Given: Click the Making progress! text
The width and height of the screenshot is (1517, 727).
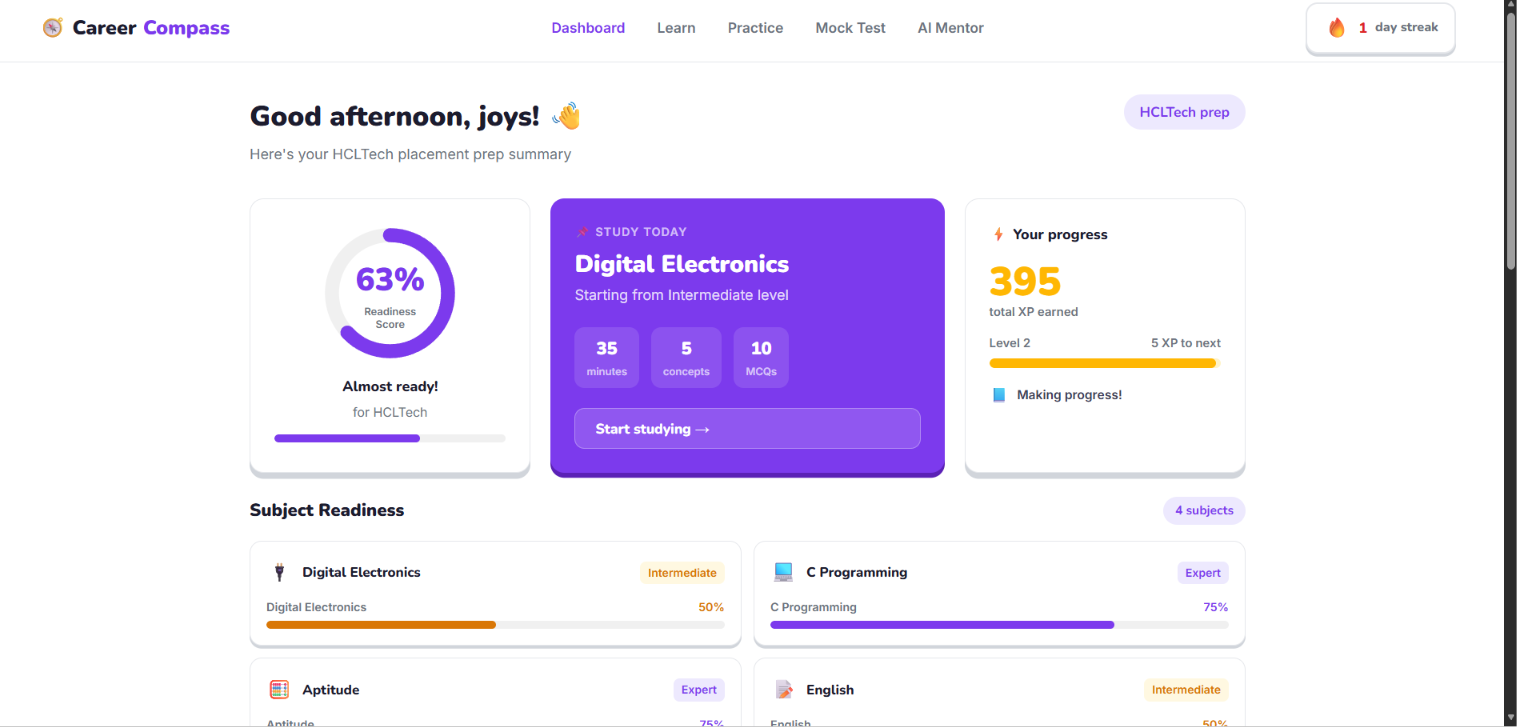Looking at the screenshot, I should 1069,395.
